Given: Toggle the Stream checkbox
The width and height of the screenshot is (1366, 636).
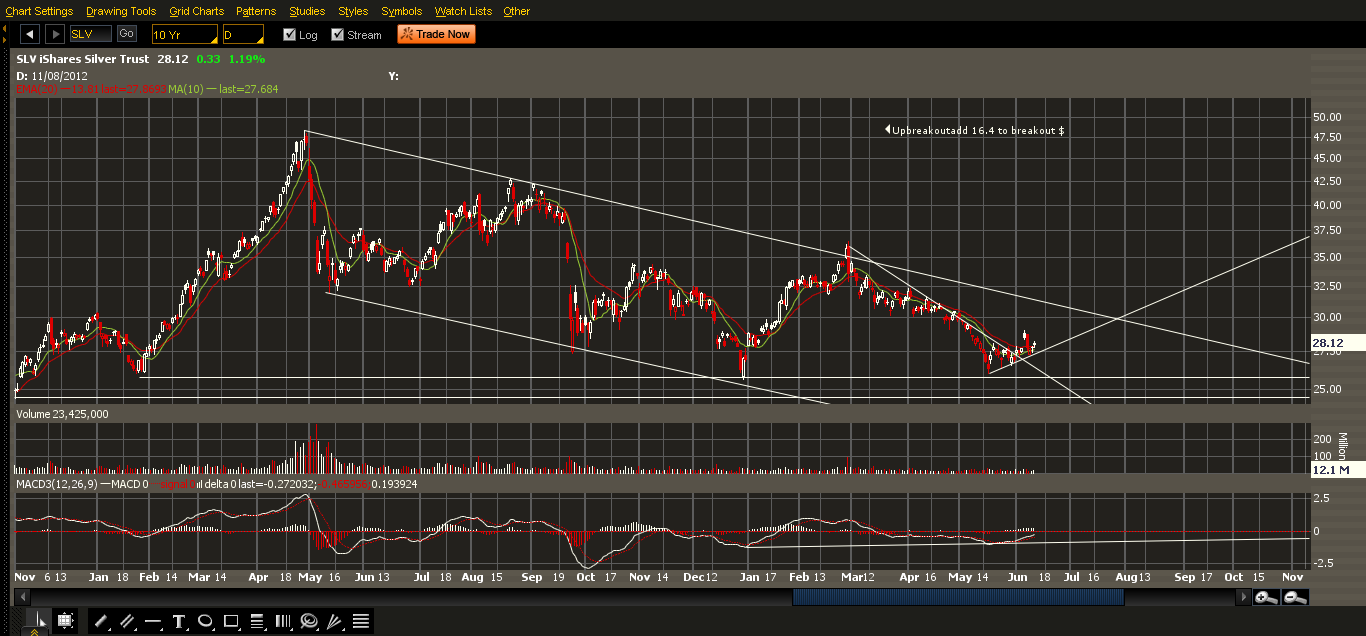Looking at the screenshot, I should (337, 34).
